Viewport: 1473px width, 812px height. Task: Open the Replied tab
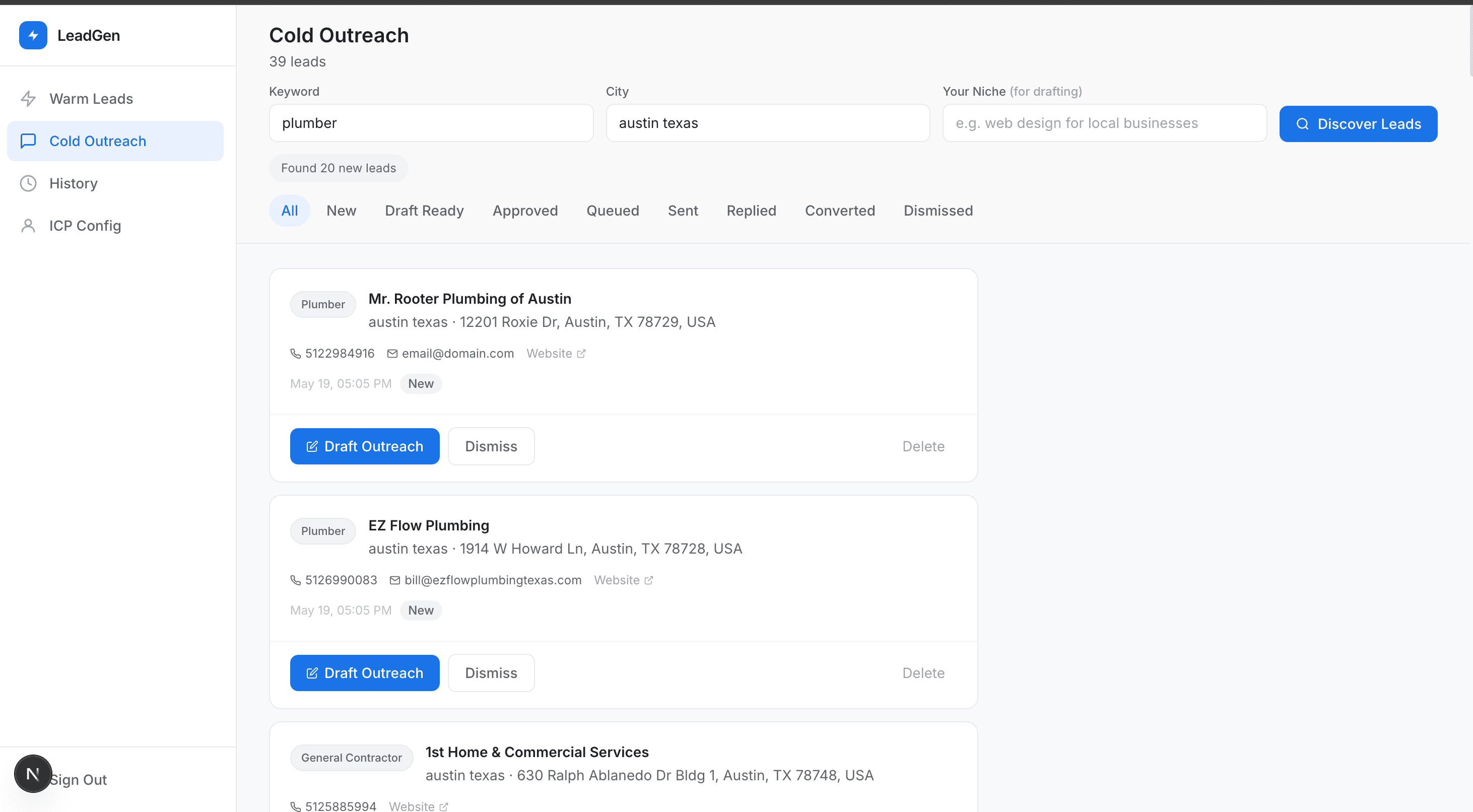coord(752,211)
